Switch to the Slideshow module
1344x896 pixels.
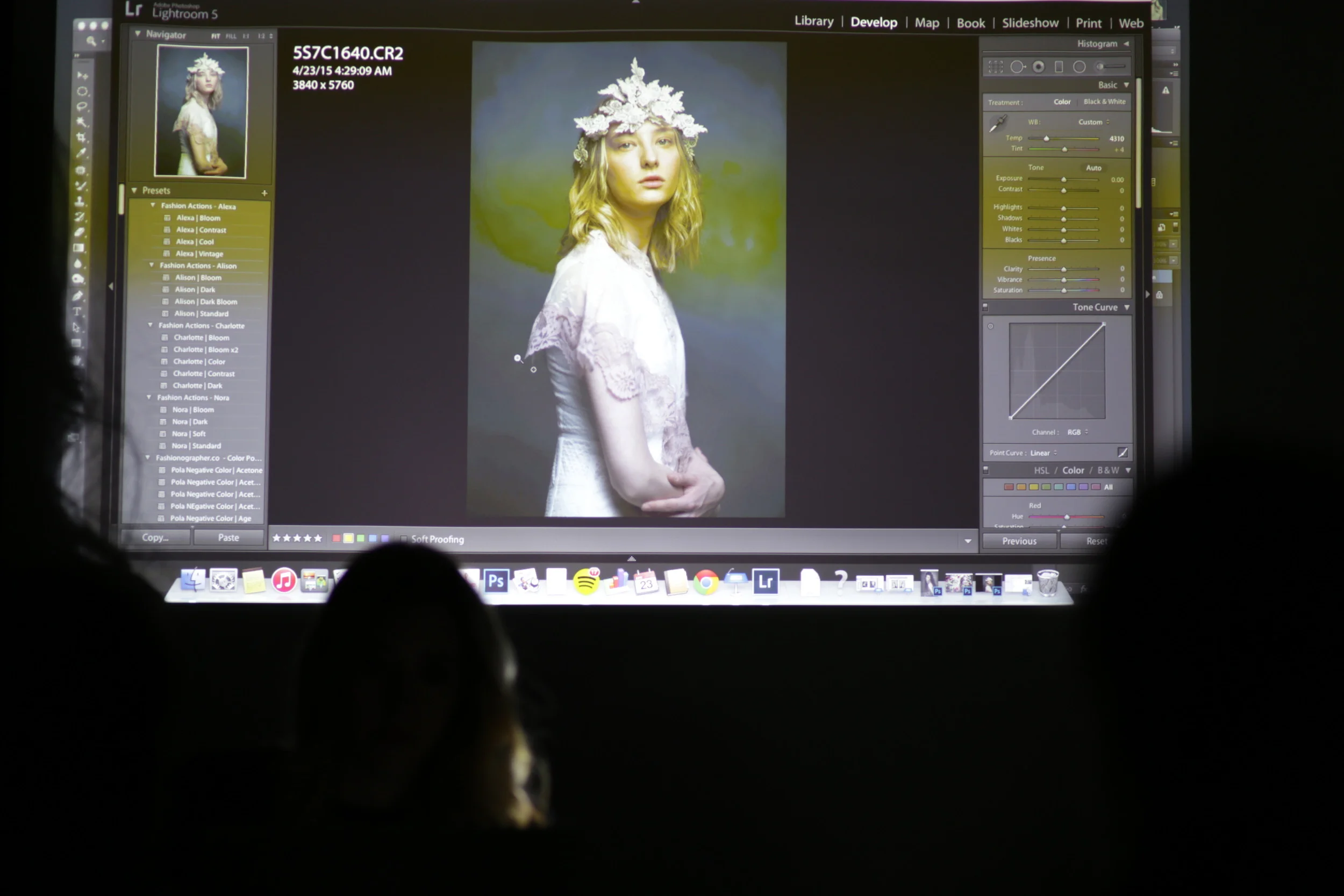point(1030,24)
